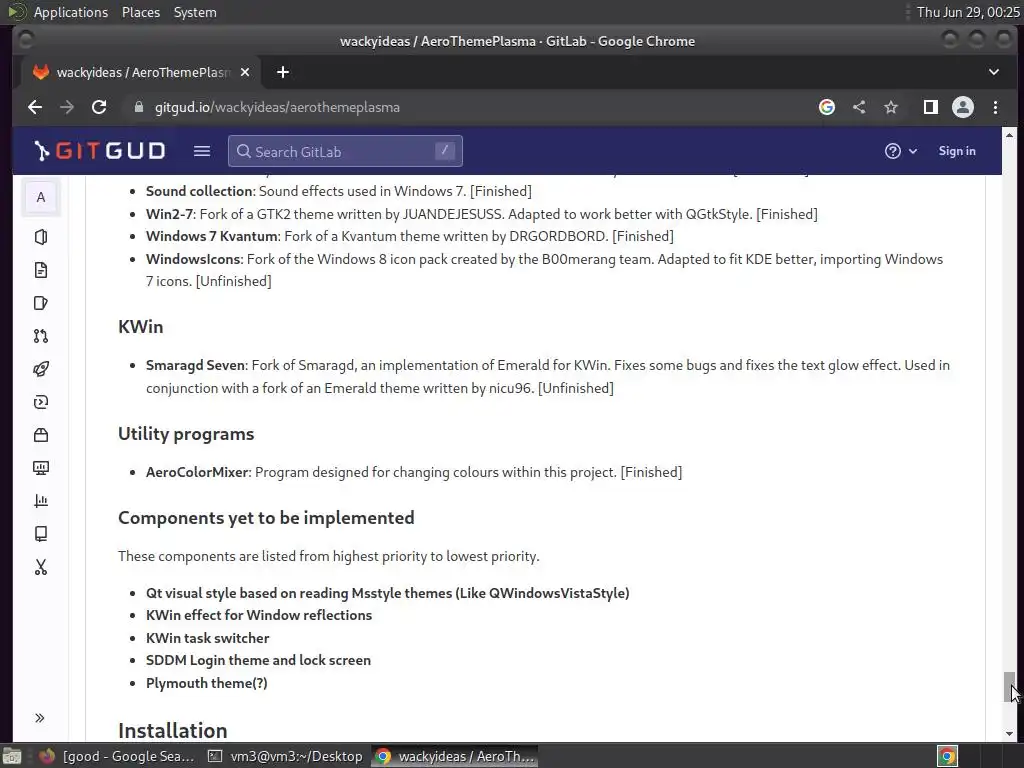1024x768 pixels.
Task: Open Monitor sidebar icon
Action: [x=40, y=468]
